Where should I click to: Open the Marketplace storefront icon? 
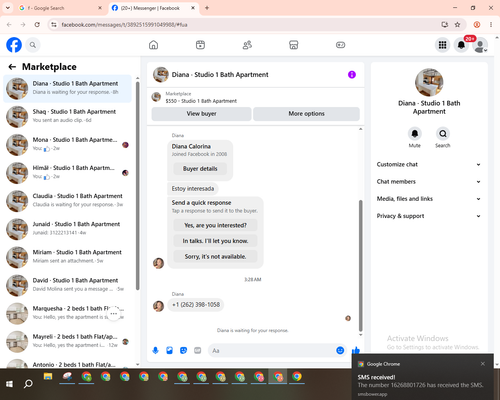[x=294, y=45]
